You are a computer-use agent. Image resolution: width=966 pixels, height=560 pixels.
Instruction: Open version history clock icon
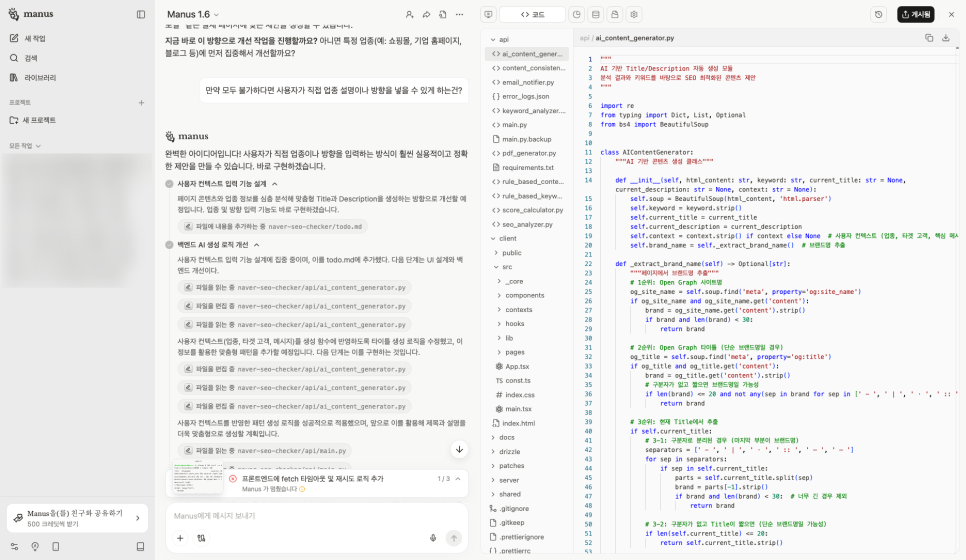(x=878, y=15)
